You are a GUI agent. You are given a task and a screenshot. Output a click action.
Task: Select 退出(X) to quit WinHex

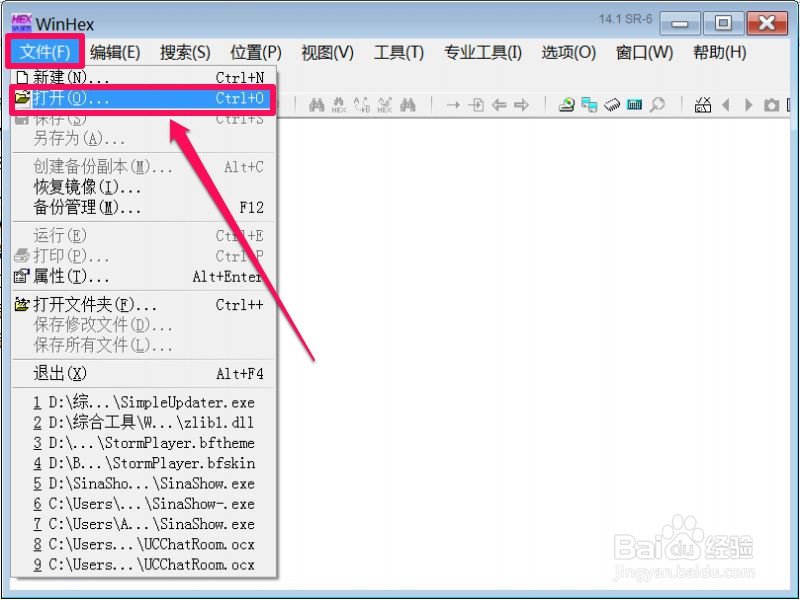[143, 373]
